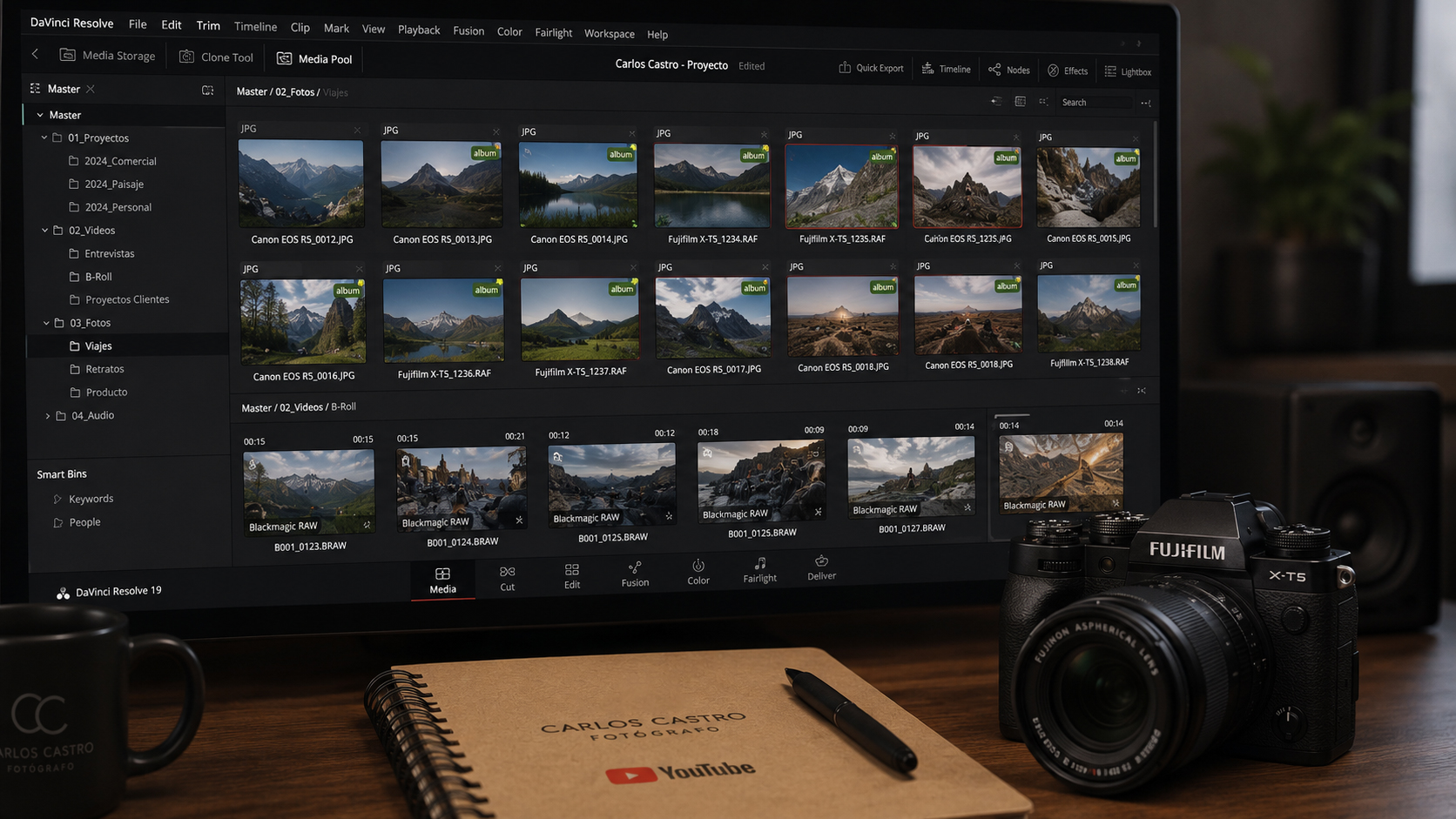Viewport: 1456px width, 819px height.
Task: Select the Fujifilm X-T5_1237.RAF thumbnail
Action: (x=580, y=319)
